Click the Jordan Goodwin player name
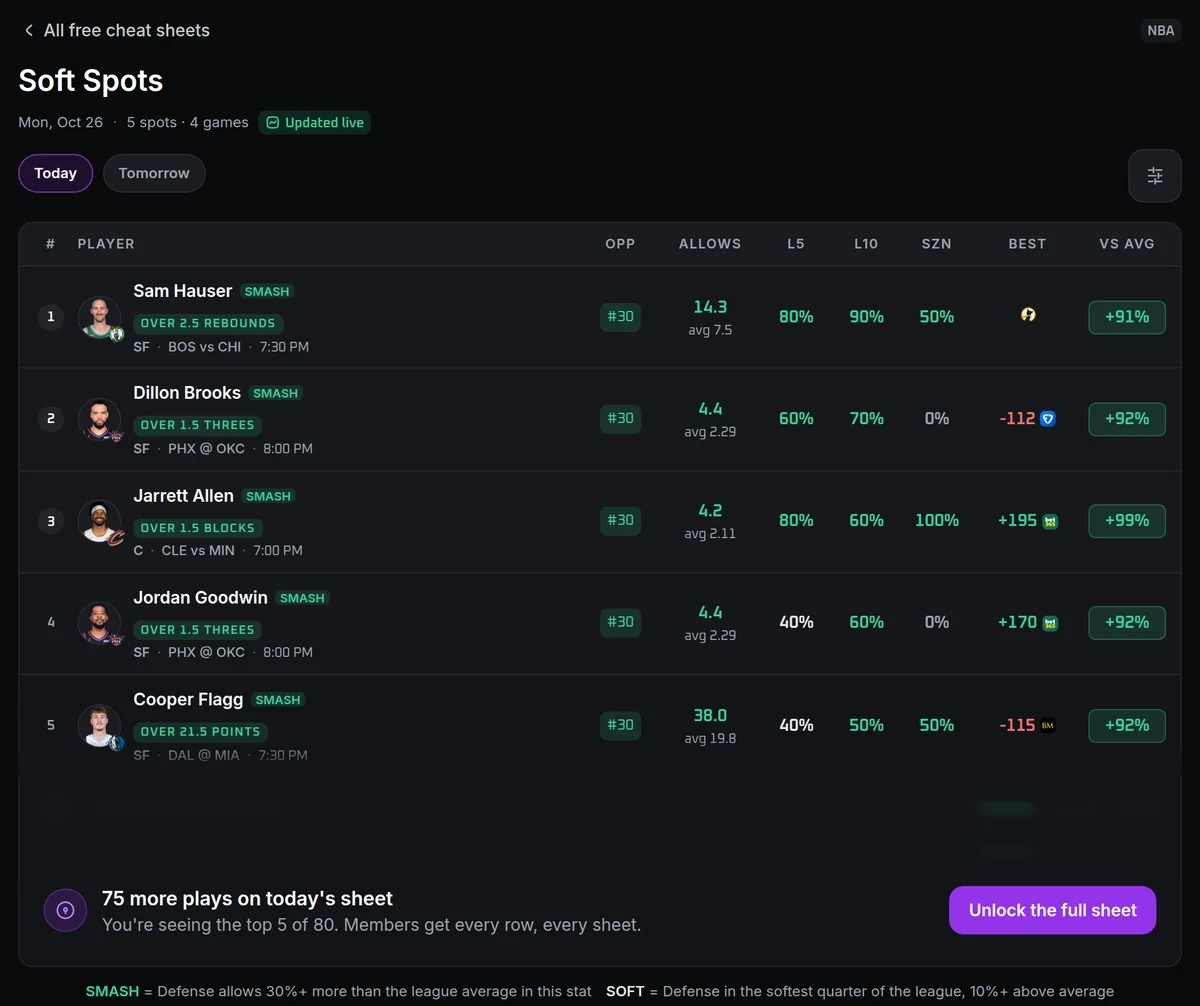This screenshot has width=1200, height=1006. (200, 598)
